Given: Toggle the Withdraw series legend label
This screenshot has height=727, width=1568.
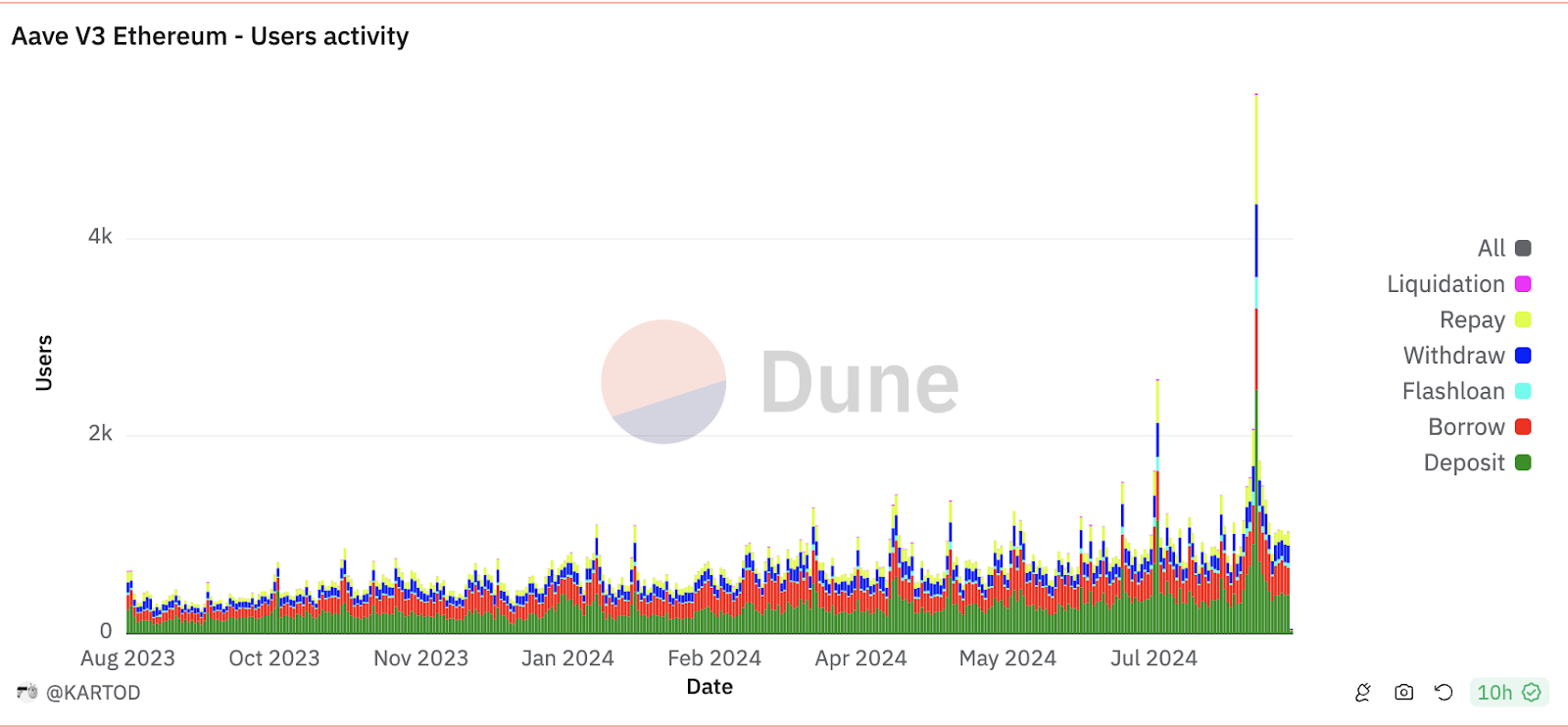Looking at the screenshot, I should coord(1453,356).
